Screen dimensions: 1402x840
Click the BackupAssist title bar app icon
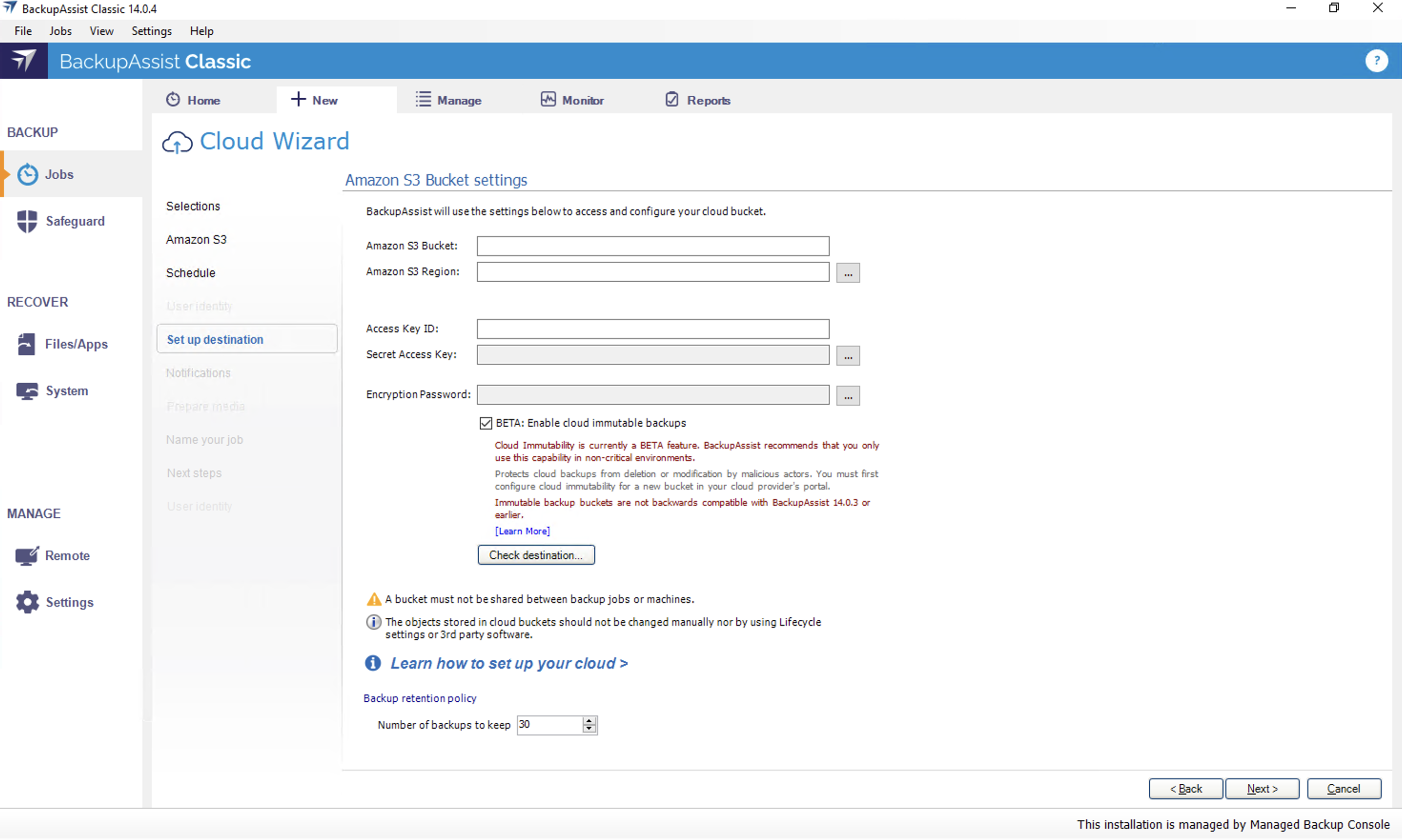pyautogui.click(x=10, y=8)
